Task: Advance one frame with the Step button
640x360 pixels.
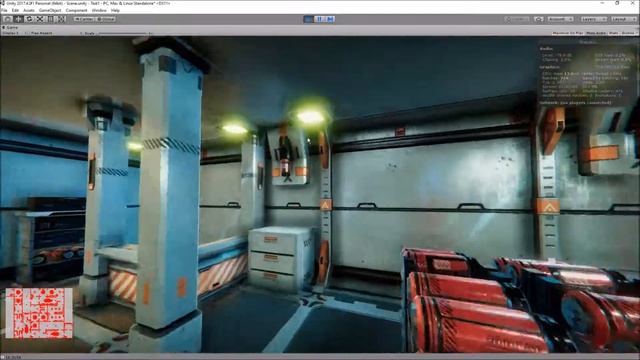Action: 330,19
